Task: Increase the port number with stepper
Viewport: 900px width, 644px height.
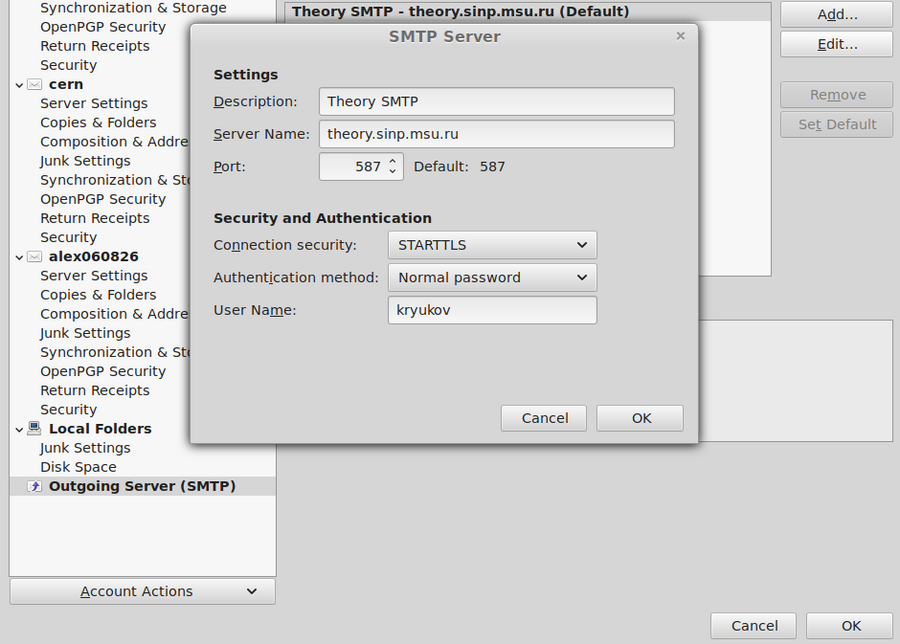Action: tap(393, 161)
